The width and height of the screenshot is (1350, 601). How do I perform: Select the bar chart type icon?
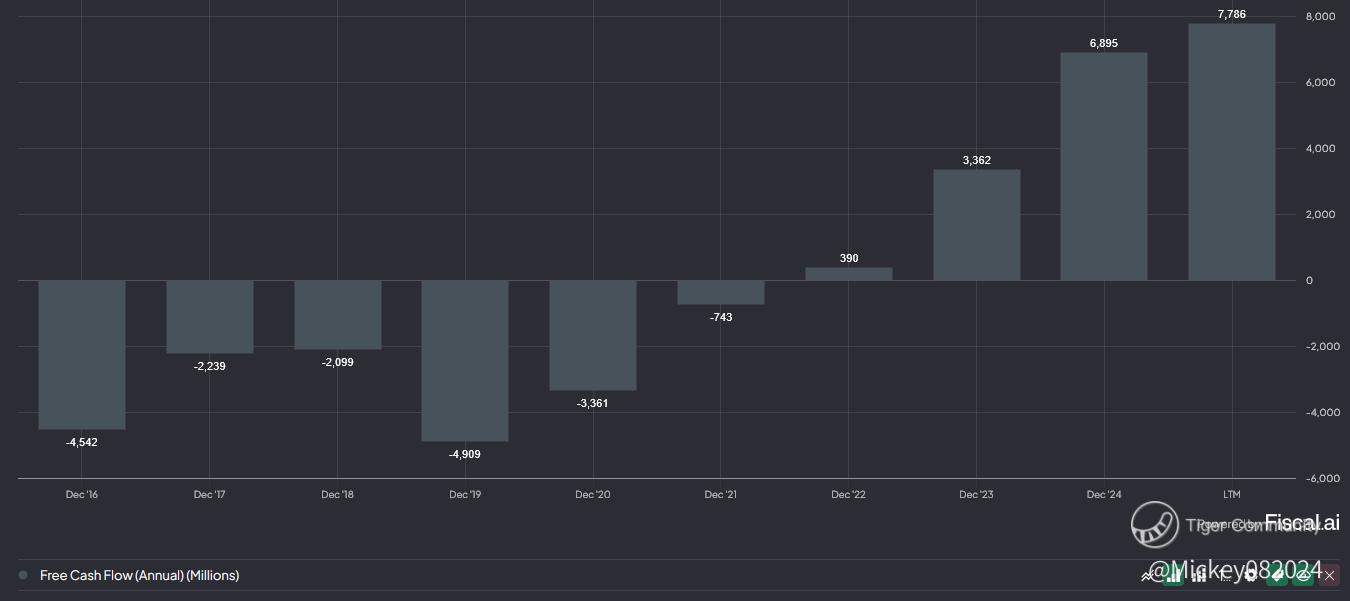[x=1173, y=576]
